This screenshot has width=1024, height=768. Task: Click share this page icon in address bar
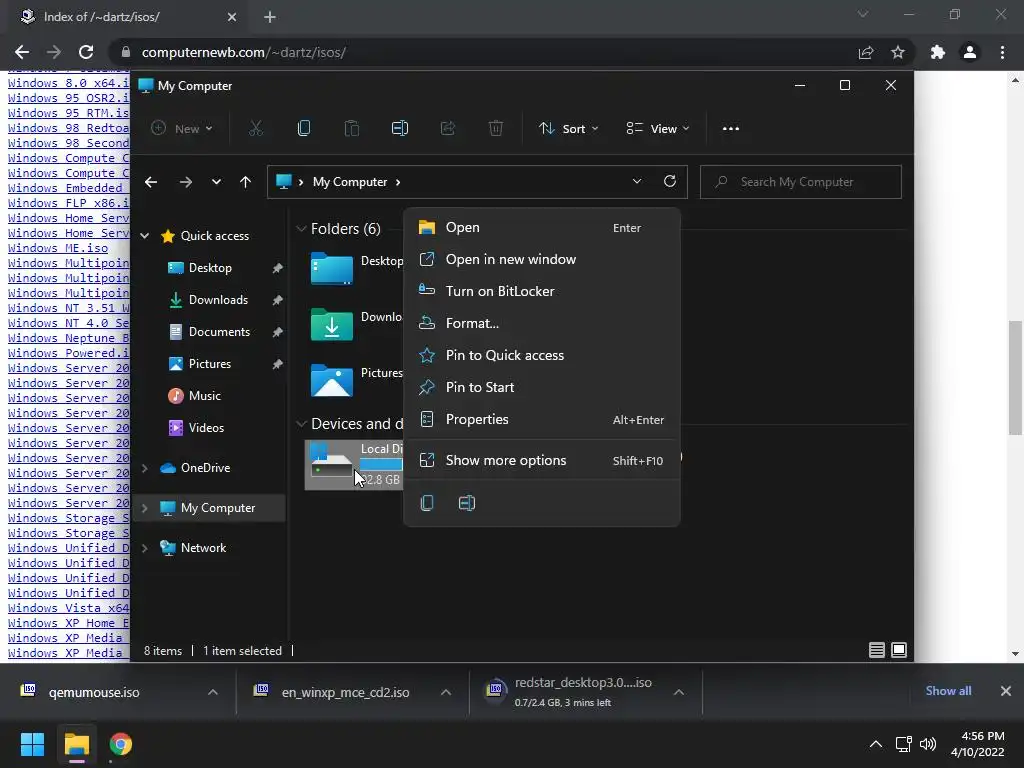coord(866,52)
